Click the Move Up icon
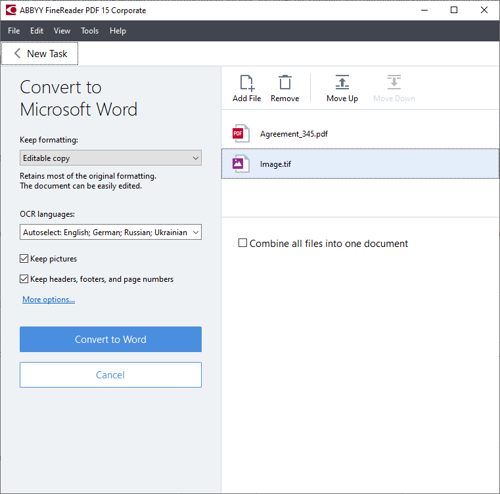This screenshot has width=500, height=494. [x=342, y=82]
